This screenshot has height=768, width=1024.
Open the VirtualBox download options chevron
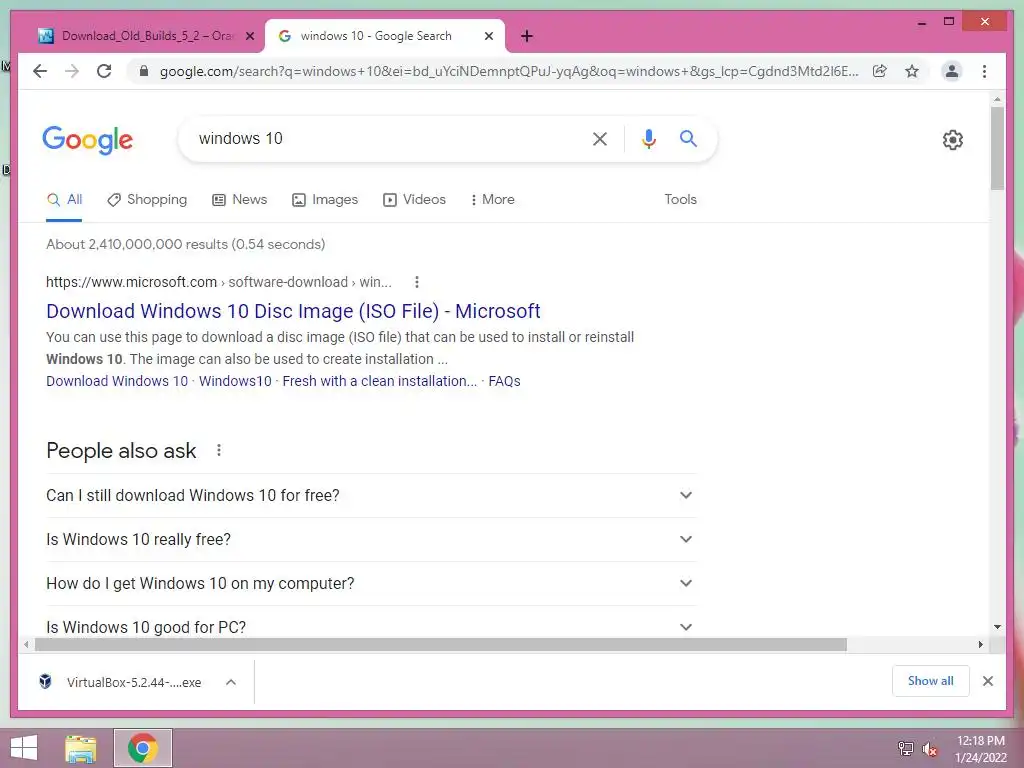[x=231, y=682]
